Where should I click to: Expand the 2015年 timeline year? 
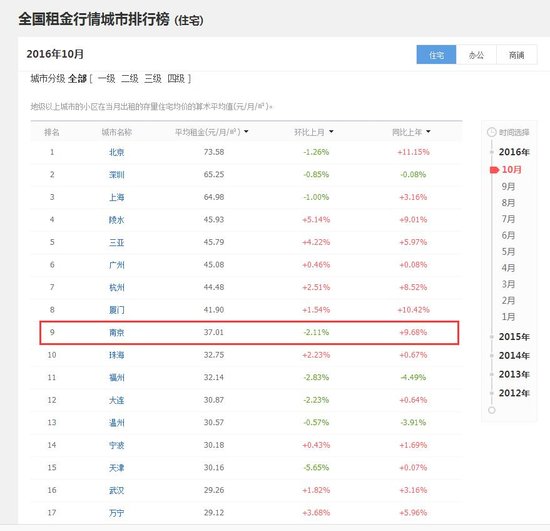pos(514,337)
